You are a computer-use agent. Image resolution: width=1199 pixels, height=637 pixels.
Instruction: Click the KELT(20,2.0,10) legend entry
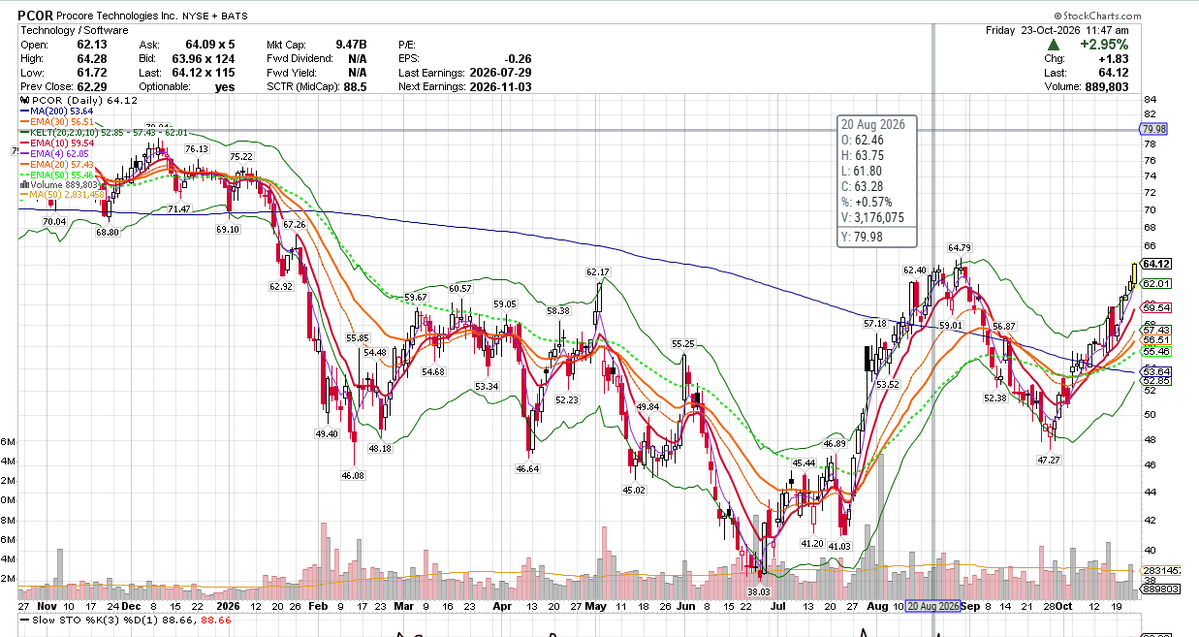pyautogui.click(x=103, y=132)
